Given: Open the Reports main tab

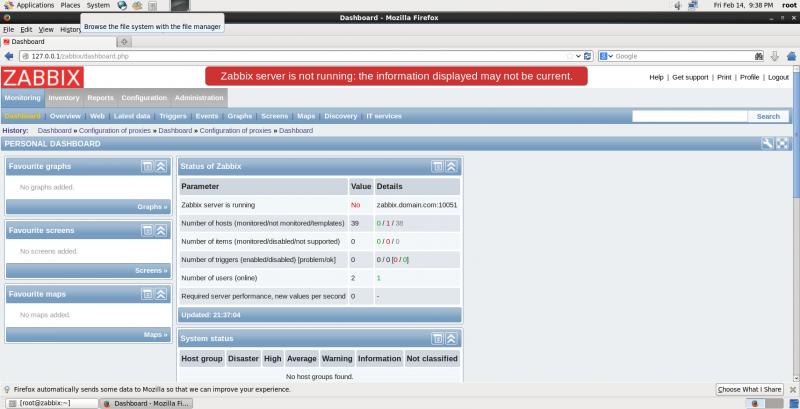Looking at the screenshot, I should [x=100, y=98].
